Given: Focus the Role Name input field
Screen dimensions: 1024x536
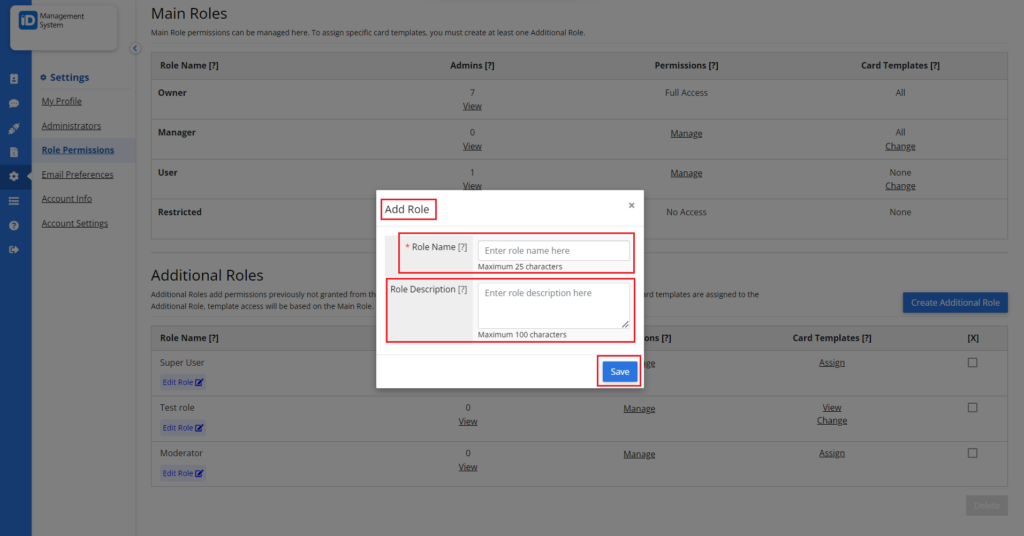Looking at the screenshot, I should tap(553, 251).
